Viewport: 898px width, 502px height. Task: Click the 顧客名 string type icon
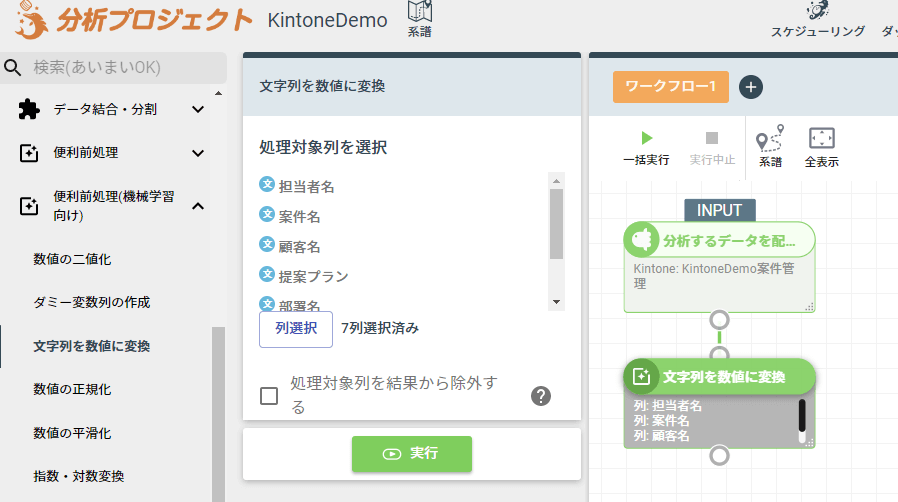[x=267, y=244]
